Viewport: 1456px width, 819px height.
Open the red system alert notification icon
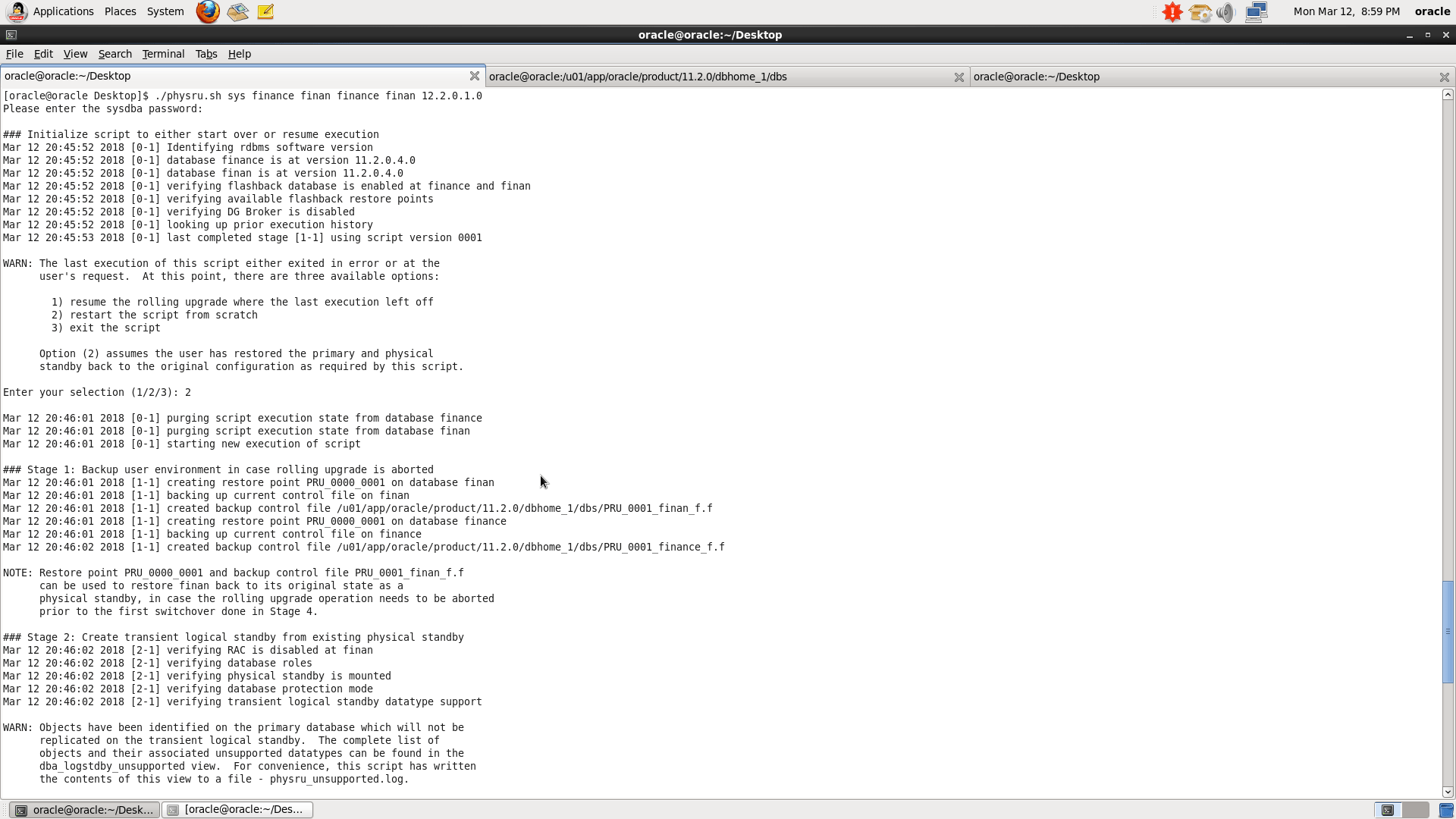[1172, 11]
